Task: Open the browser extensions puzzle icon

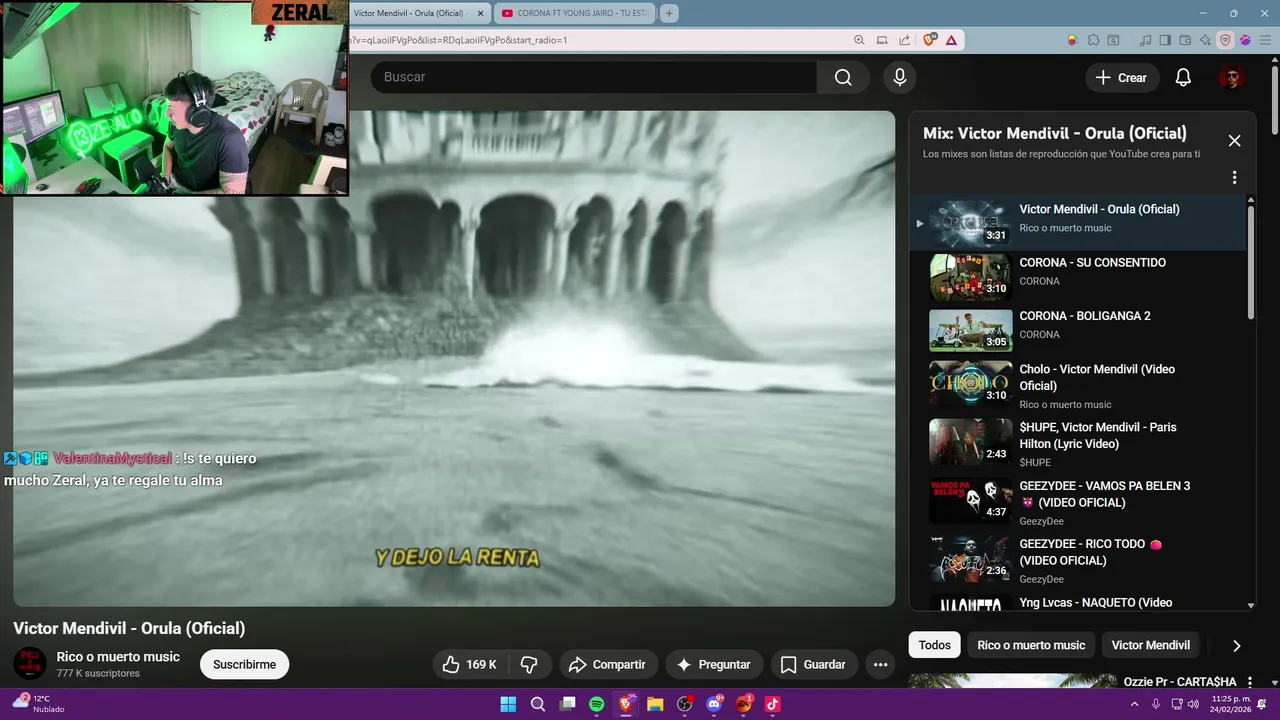Action: [x=1093, y=40]
